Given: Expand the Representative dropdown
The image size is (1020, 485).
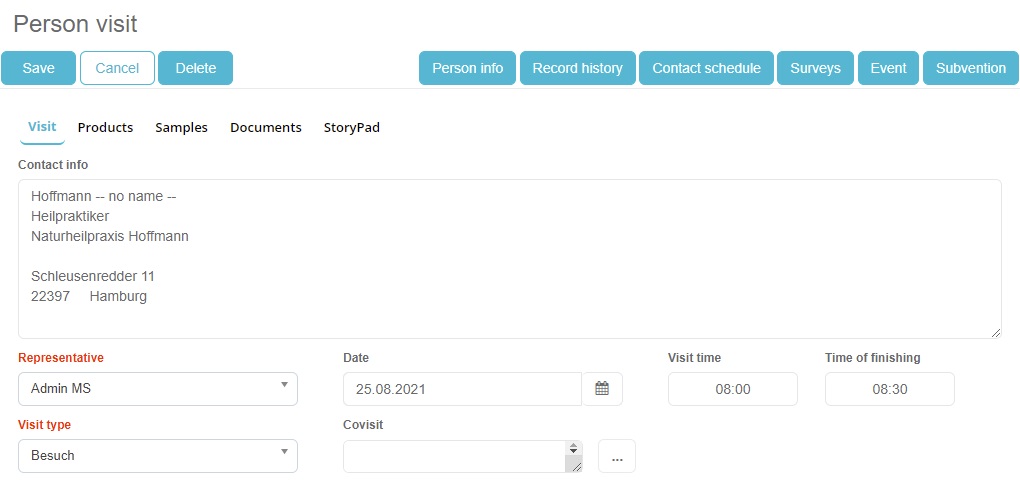Looking at the screenshot, I should [x=158, y=389].
